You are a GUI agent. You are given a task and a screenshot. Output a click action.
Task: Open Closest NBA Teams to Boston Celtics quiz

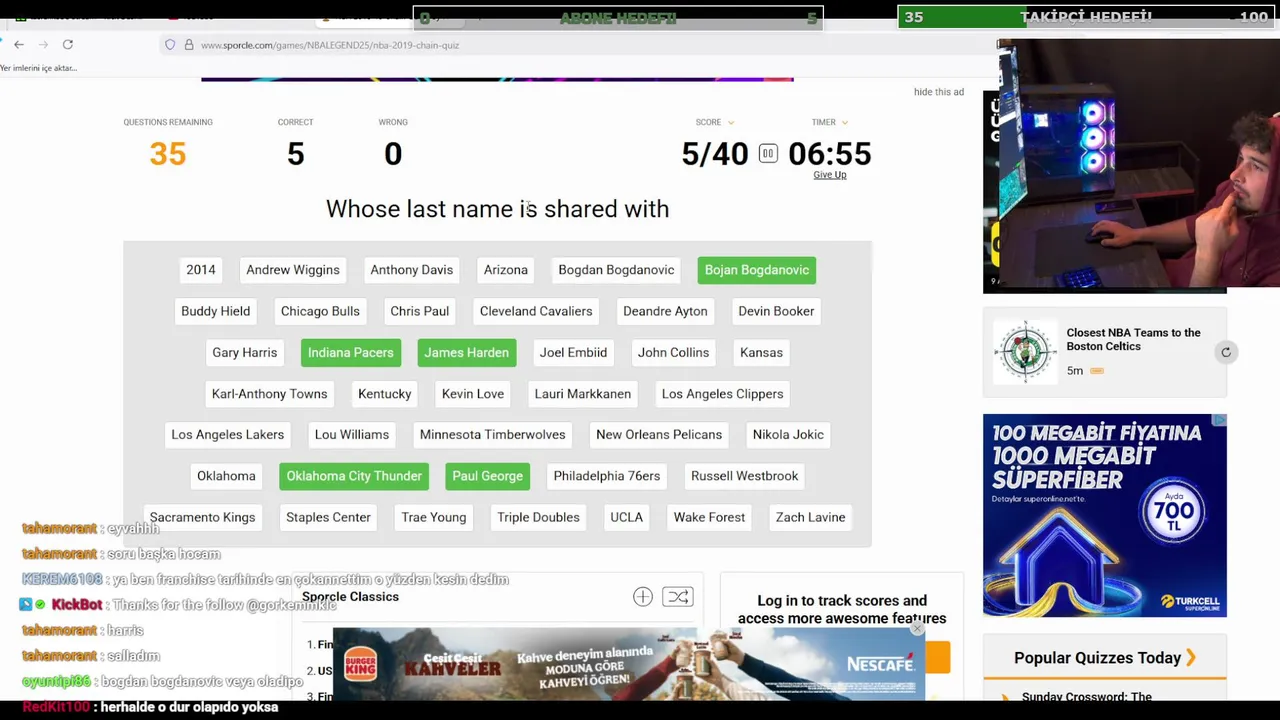[1133, 339]
